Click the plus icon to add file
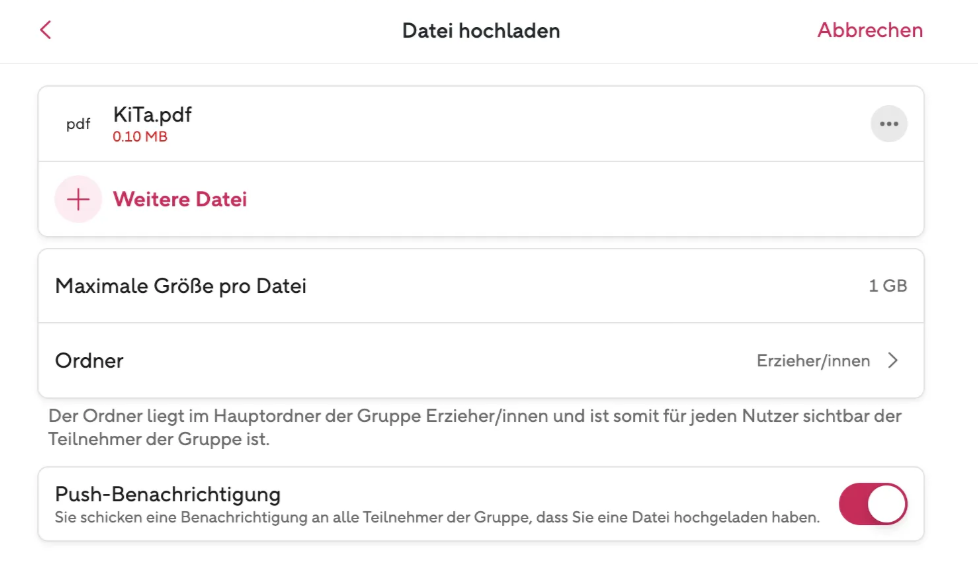 tap(78, 200)
